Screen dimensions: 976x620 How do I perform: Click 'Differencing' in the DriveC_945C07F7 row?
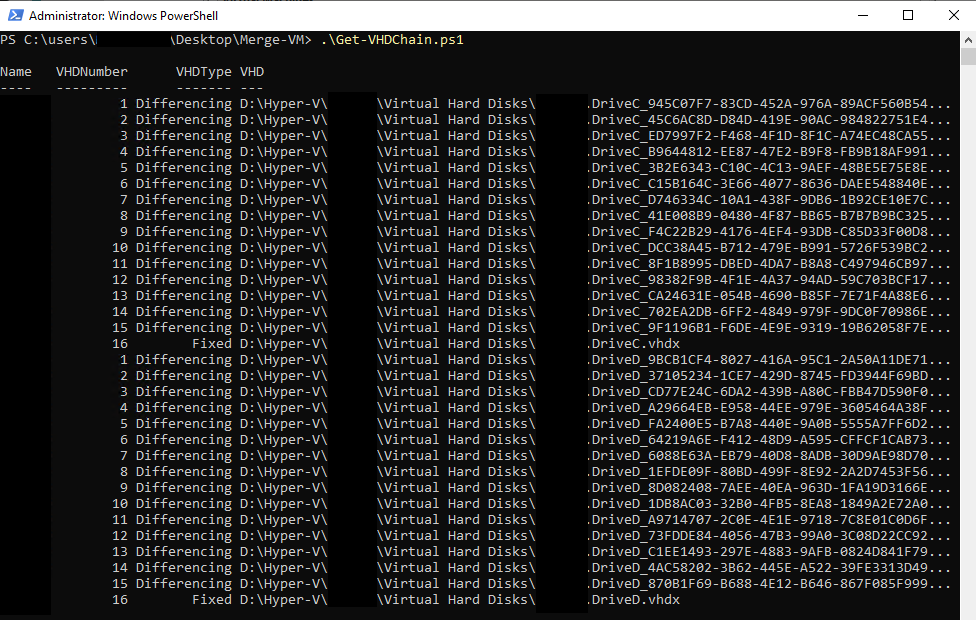pos(184,103)
